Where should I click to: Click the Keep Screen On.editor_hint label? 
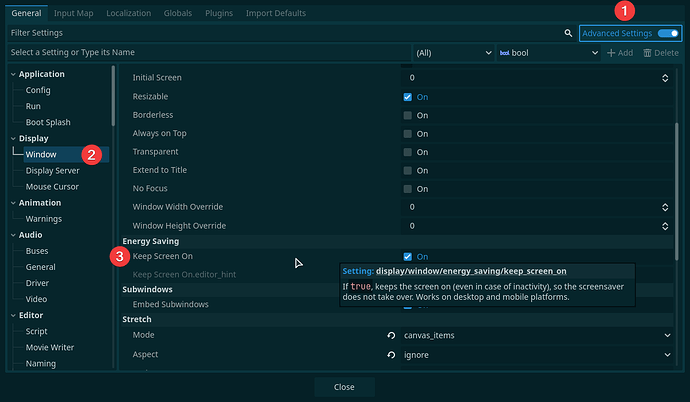coord(184,274)
